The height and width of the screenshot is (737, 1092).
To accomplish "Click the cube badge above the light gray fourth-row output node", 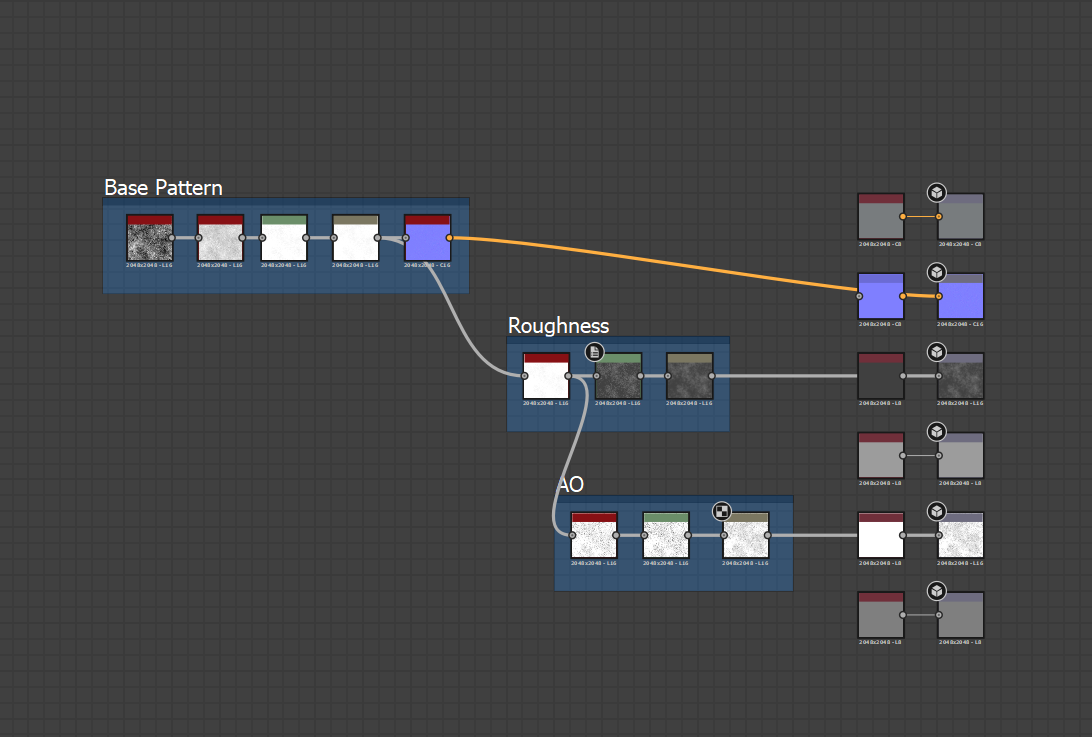I will pyautogui.click(x=937, y=432).
